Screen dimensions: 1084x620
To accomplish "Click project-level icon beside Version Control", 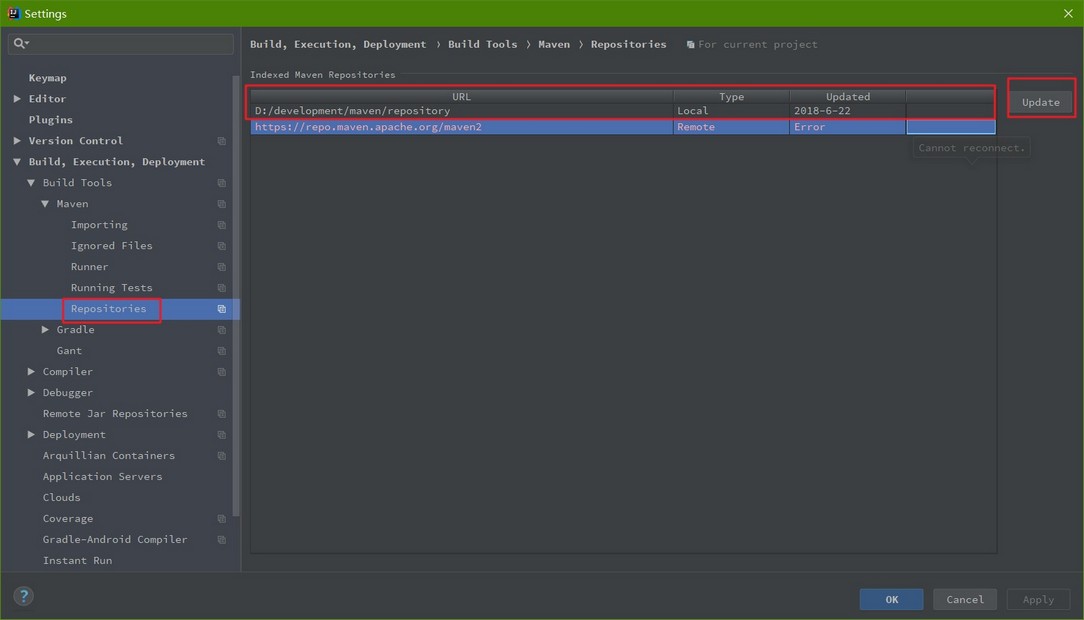I will coord(222,141).
